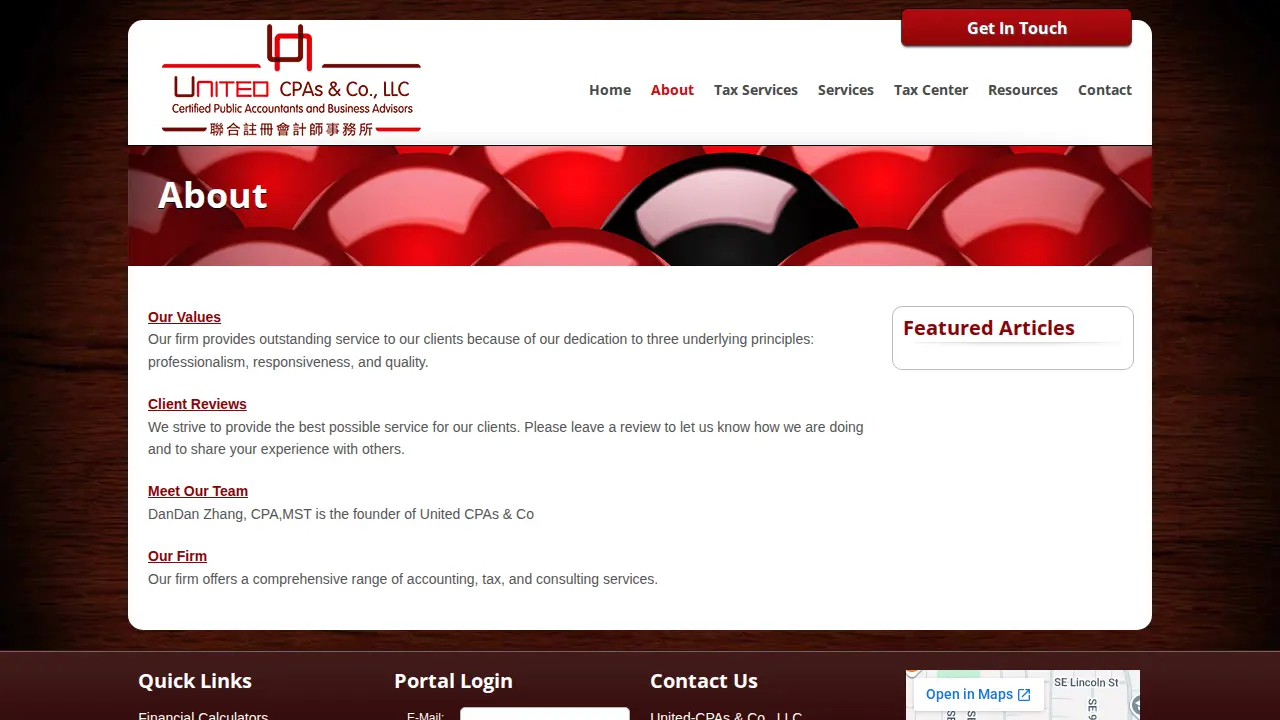The width and height of the screenshot is (1280, 720).
Task: Click the large About banner heading
Action: (x=213, y=195)
